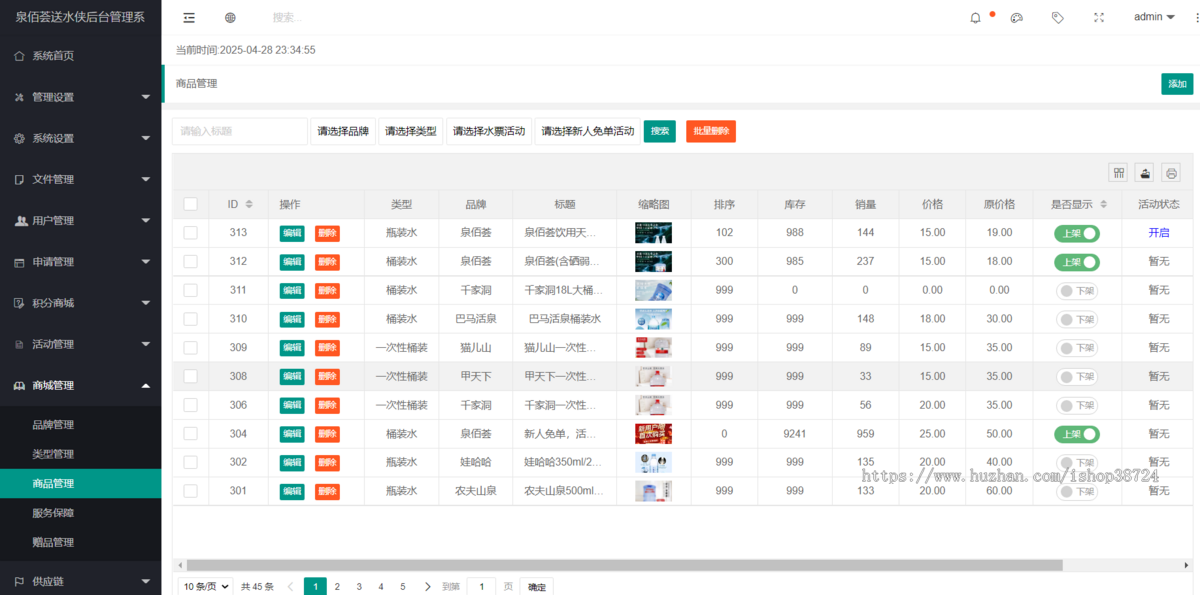
Task: Go to page 2 in pagination
Action: tap(337, 587)
